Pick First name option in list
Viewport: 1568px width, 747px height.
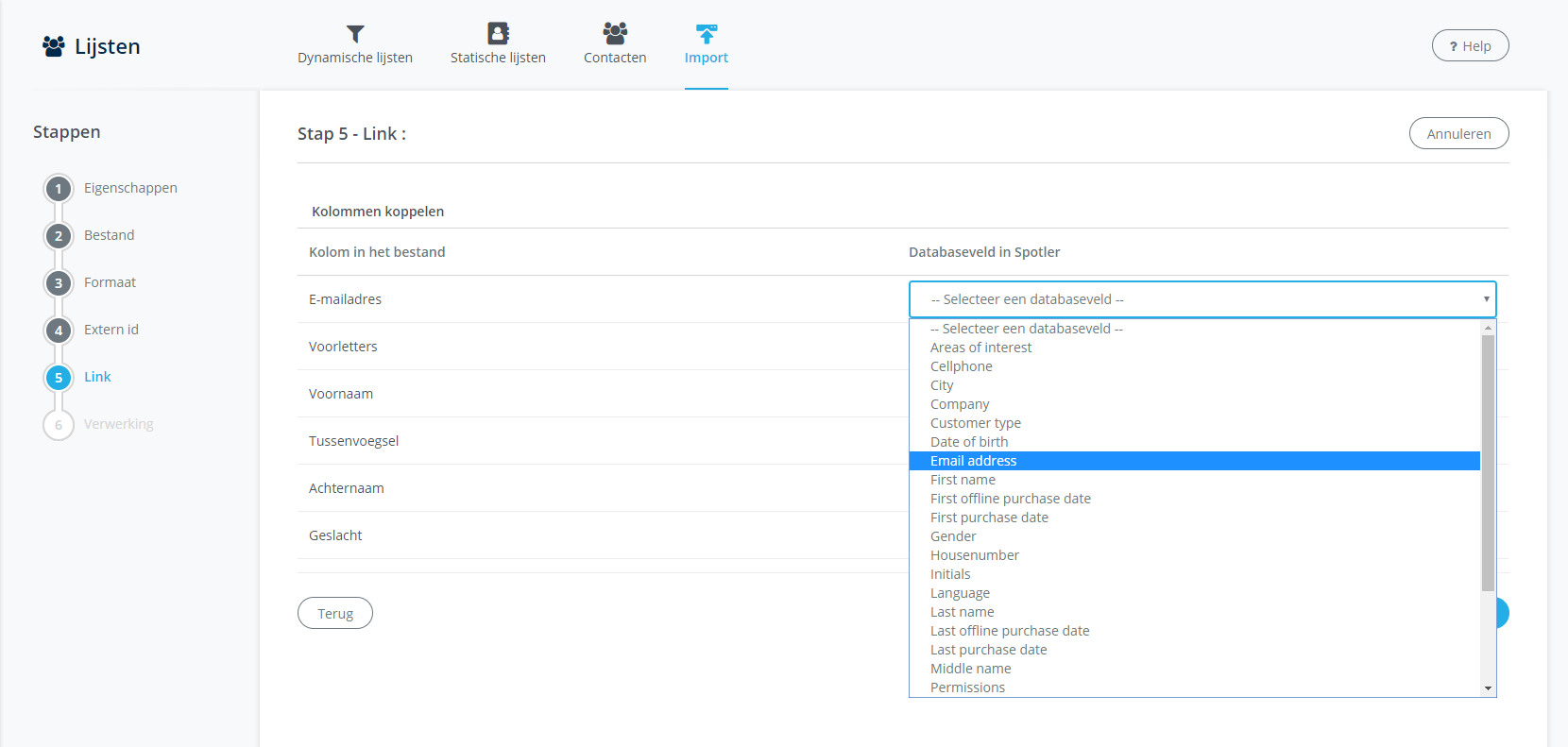pos(963,480)
